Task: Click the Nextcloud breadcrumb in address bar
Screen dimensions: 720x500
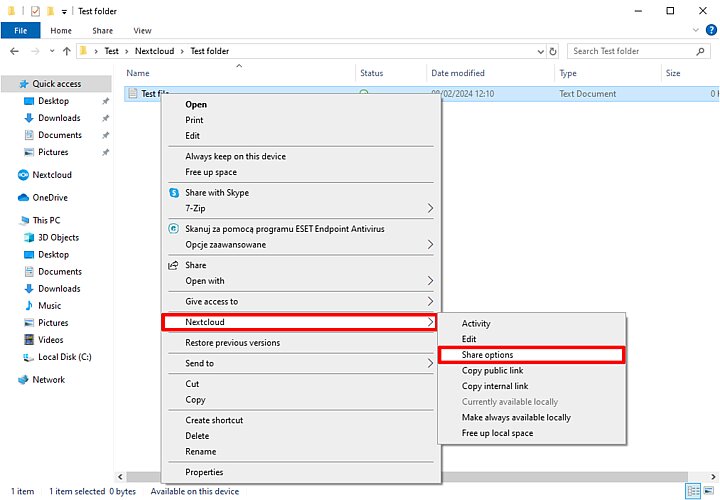Action: click(154, 51)
